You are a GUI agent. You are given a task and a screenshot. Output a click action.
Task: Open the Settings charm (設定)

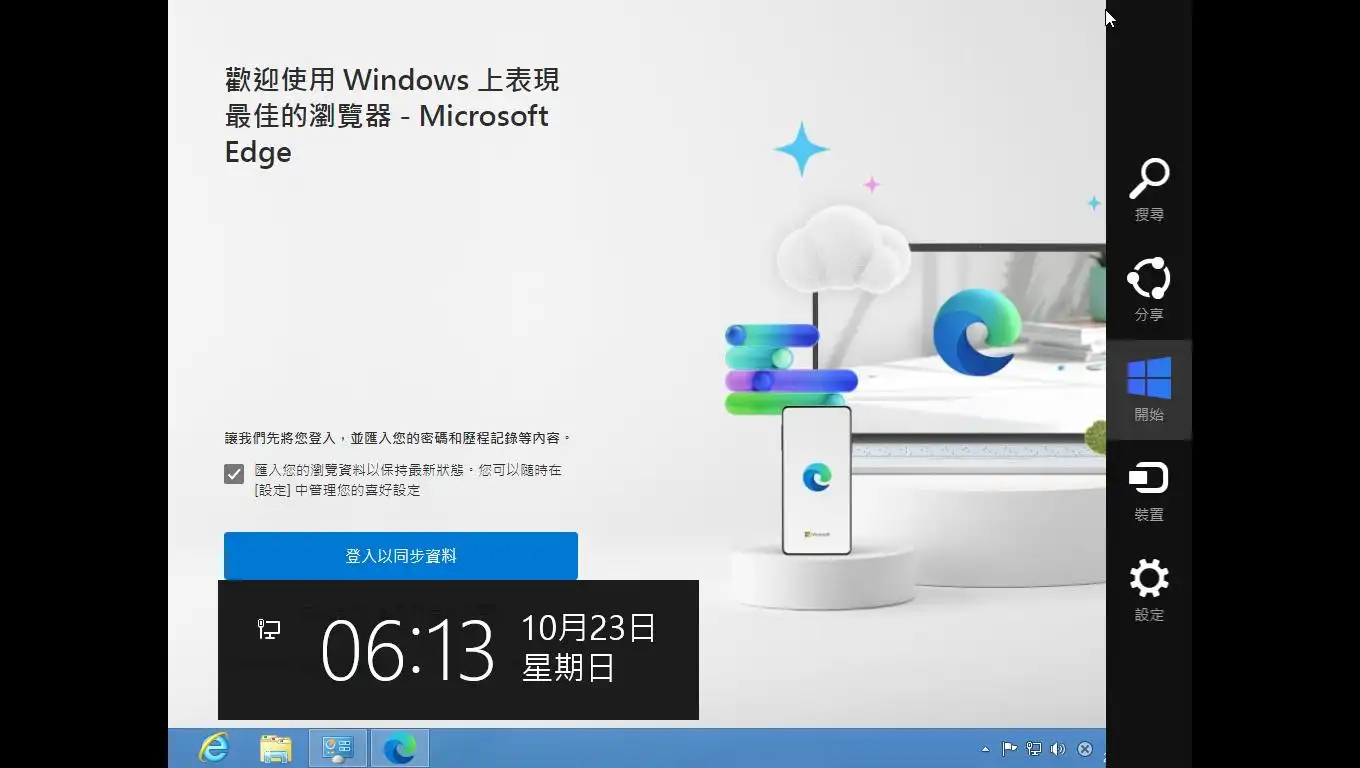[x=1149, y=590]
